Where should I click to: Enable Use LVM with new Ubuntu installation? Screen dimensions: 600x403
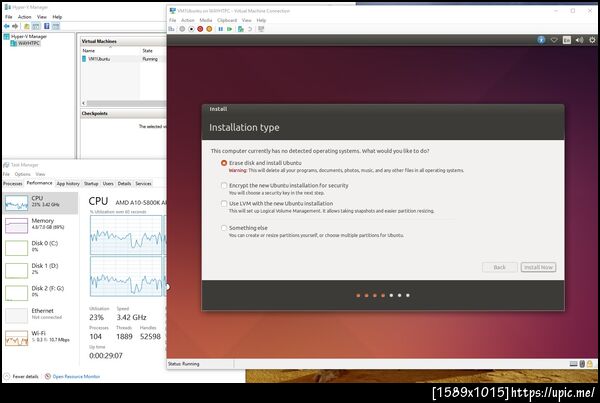coord(224,204)
